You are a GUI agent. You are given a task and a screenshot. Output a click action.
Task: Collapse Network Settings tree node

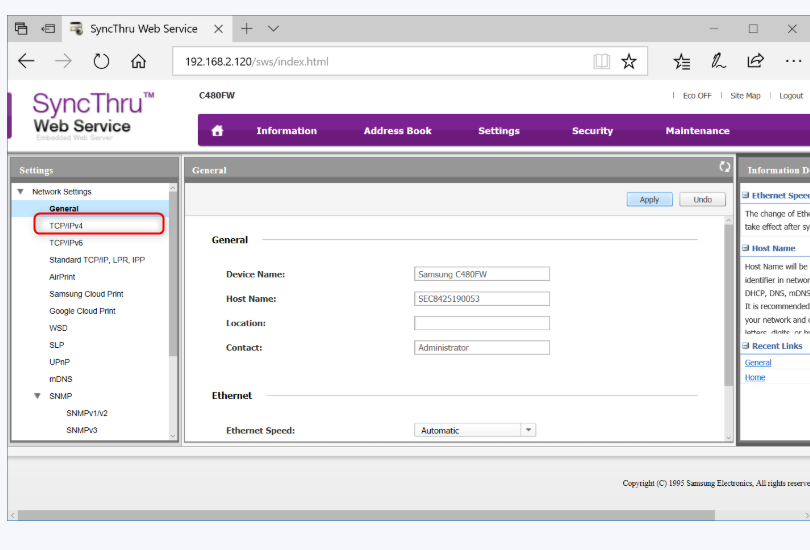point(20,192)
